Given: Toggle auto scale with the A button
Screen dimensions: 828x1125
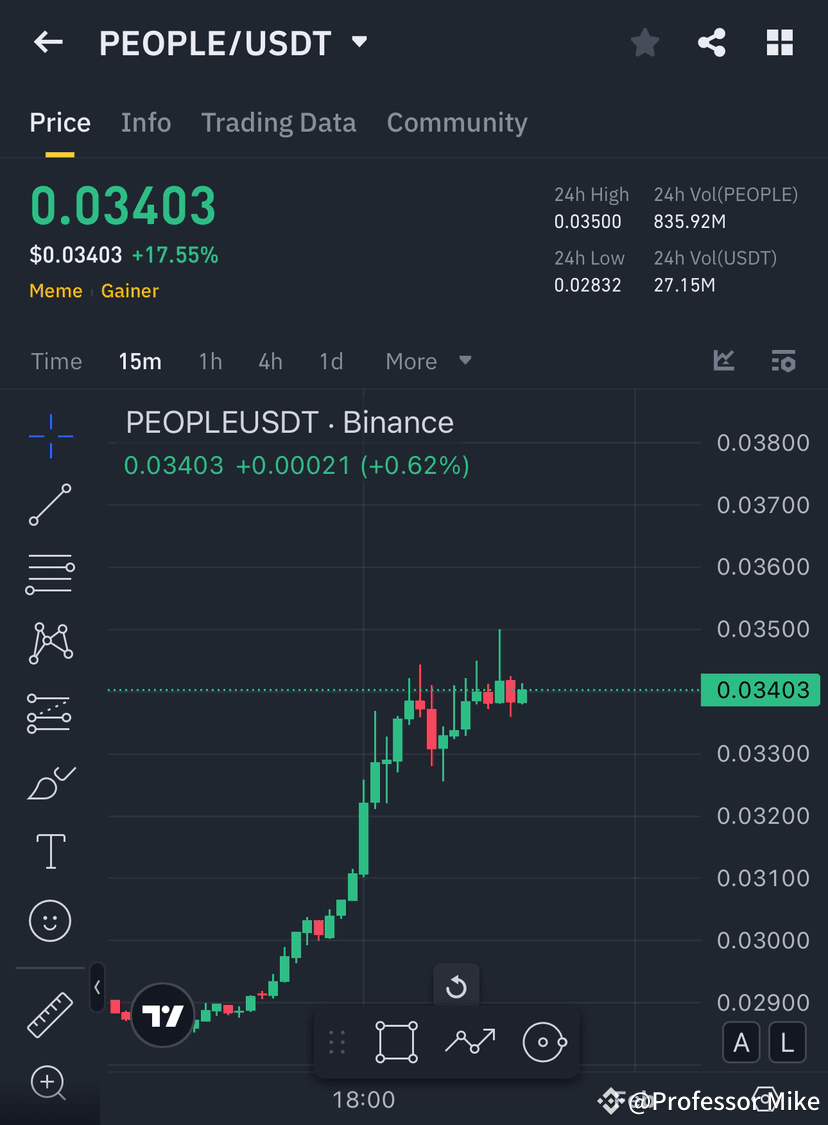Looking at the screenshot, I should pyautogui.click(x=741, y=1042).
